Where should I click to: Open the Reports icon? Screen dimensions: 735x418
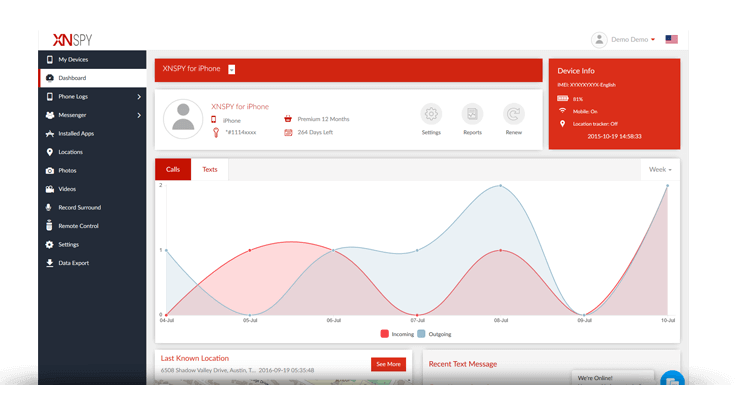point(472,114)
